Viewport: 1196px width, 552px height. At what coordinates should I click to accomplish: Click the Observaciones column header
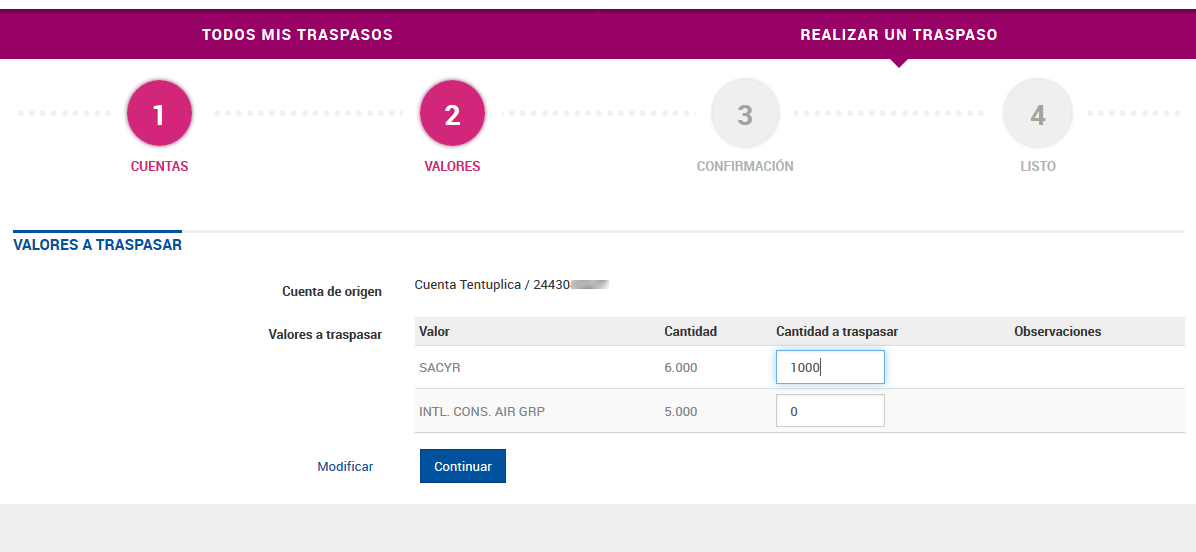(1057, 332)
